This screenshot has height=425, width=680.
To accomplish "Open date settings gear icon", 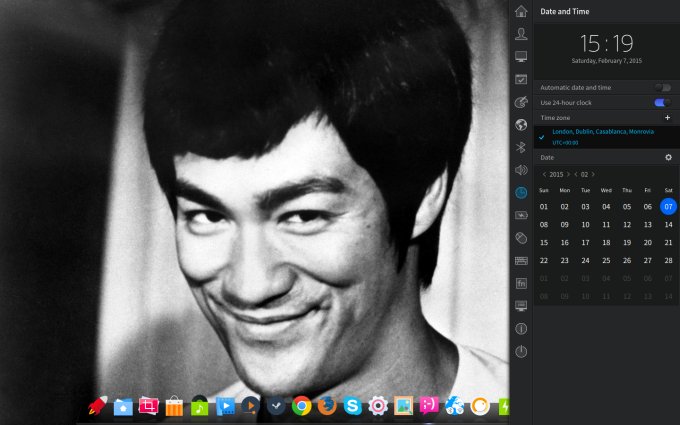I will [x=668, y=157].
